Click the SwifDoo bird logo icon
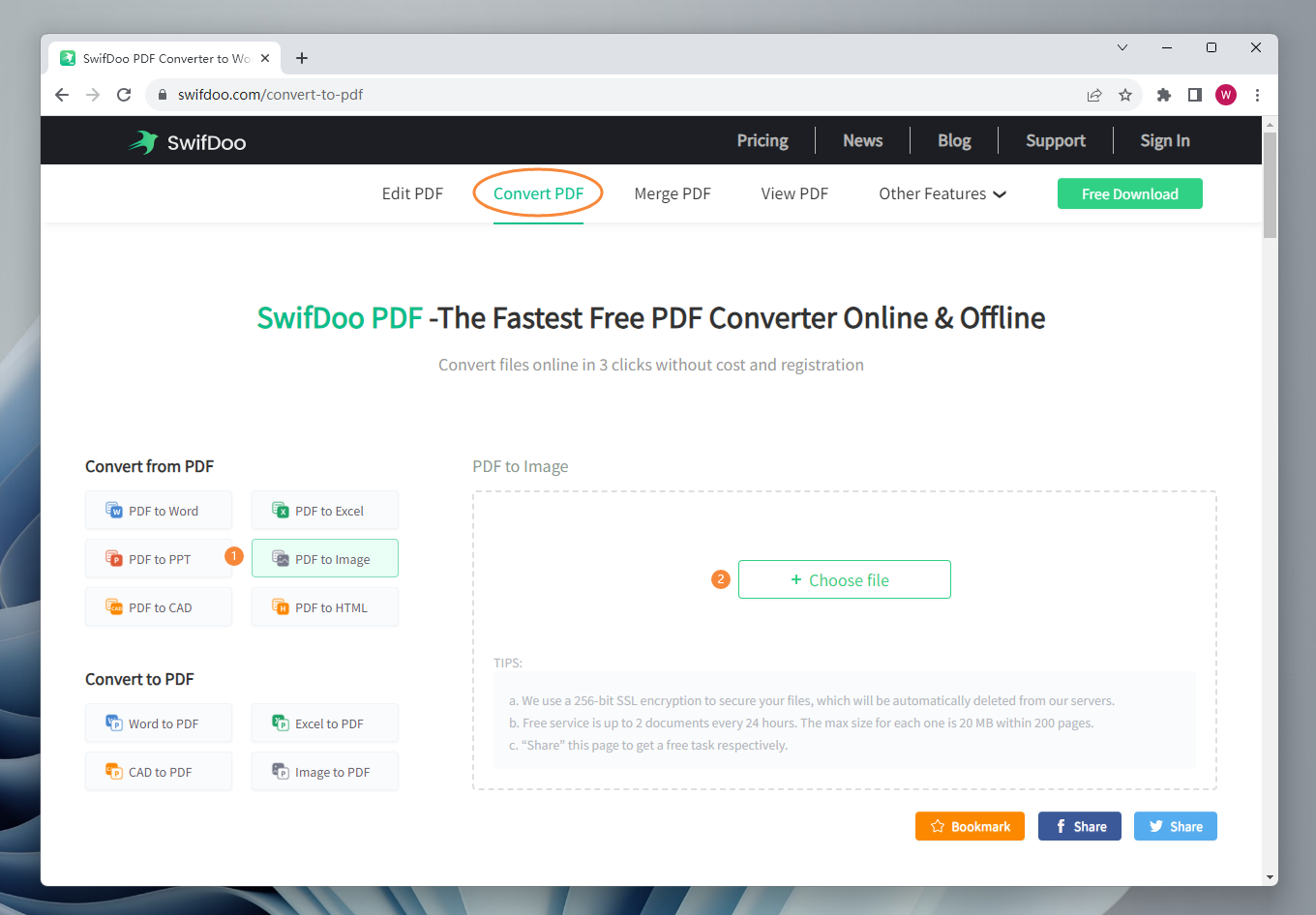The width and height of the screenshot is (1316, 915). pos(143,142)
